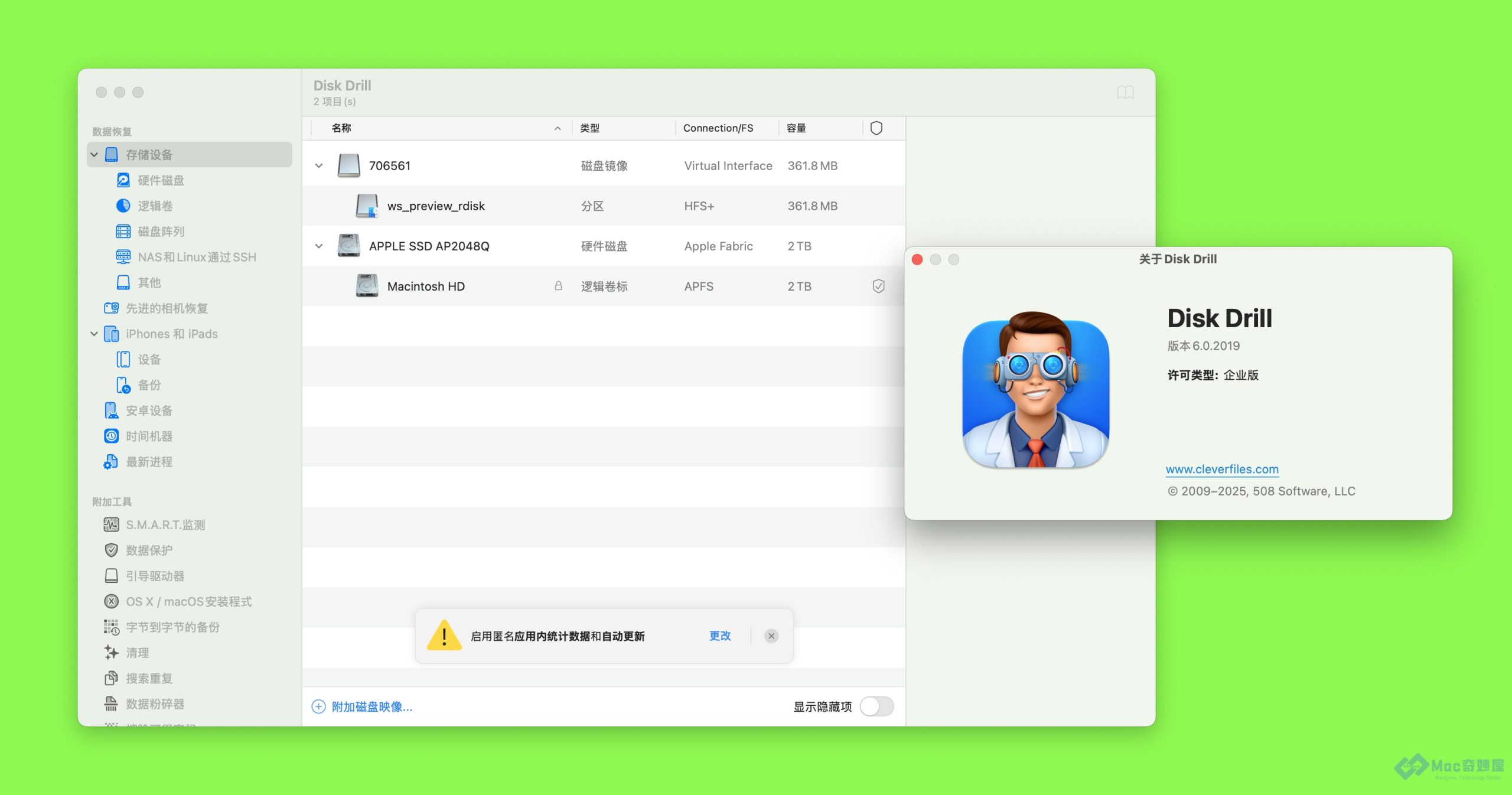Open Data Protection (数据保护) shield icon

point(111,550)
